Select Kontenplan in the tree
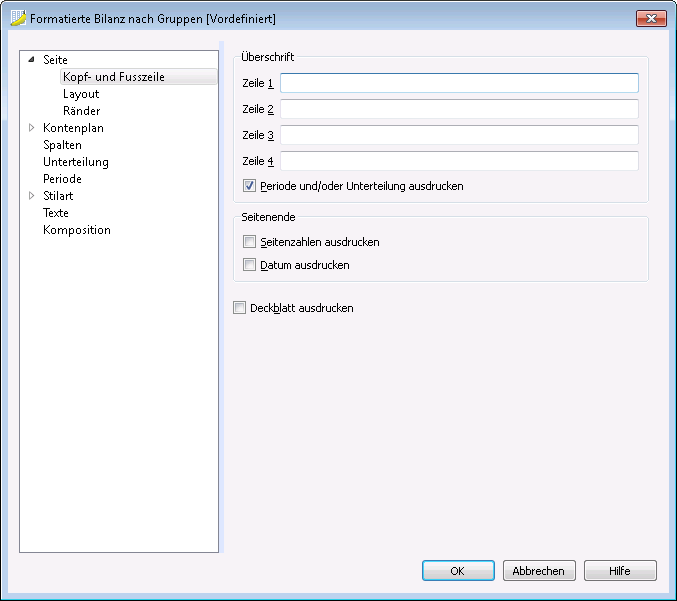Image resolution: width=677 pixels, height=601 pixels. (73, 128)
